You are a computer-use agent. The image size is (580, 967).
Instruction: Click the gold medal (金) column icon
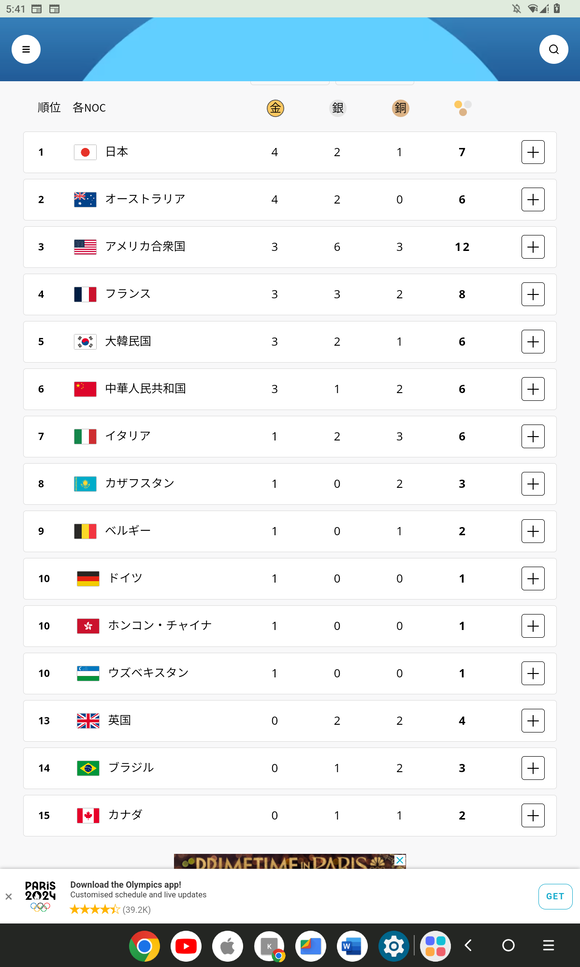[275, 107]
